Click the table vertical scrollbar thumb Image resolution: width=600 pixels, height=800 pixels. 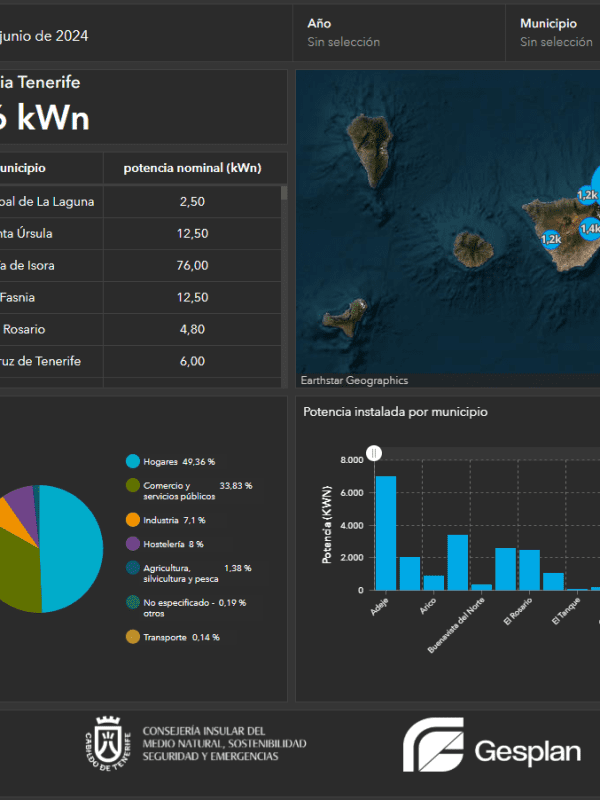click(284, 193)
